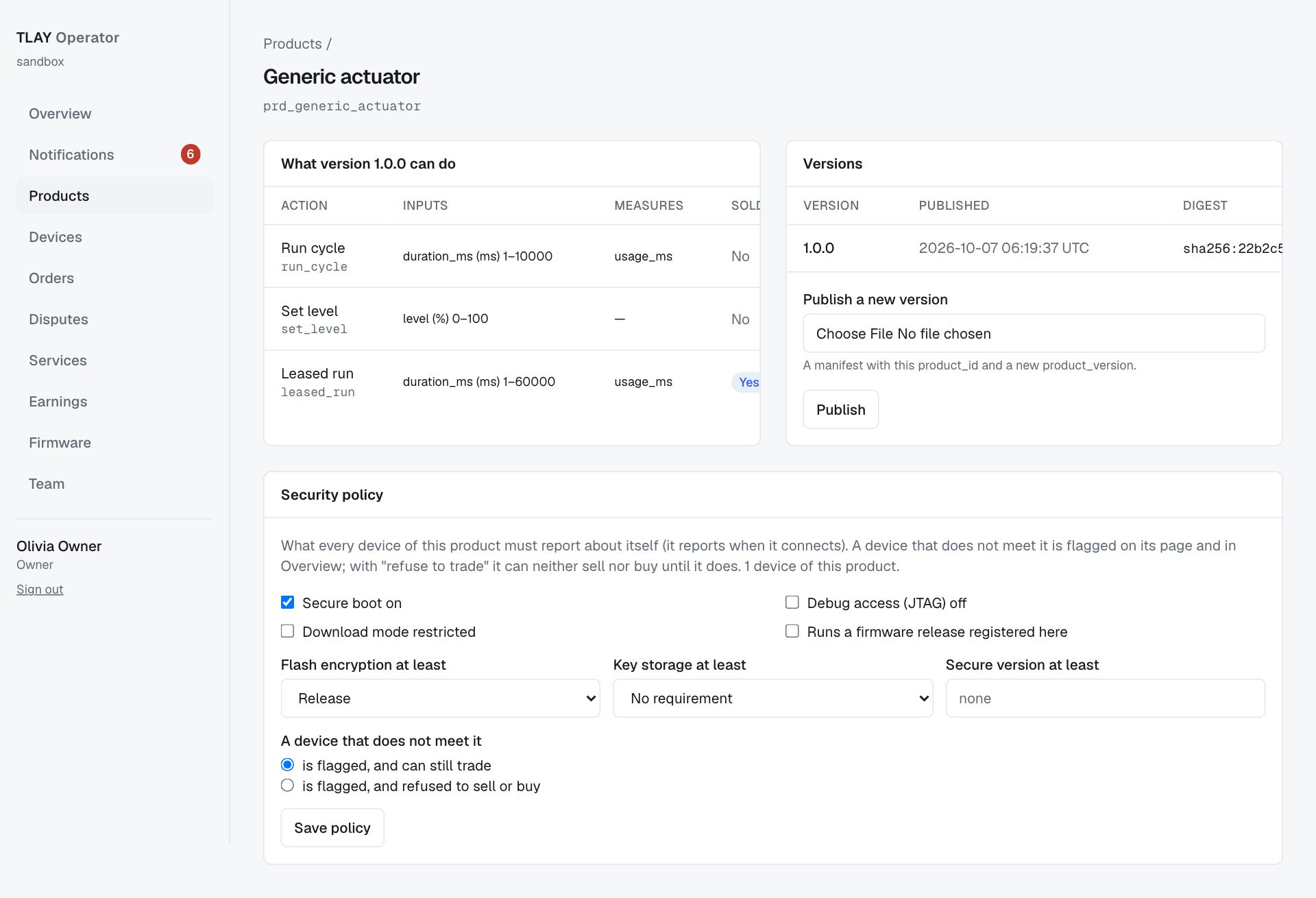Click the Olivia Owner user name
Viewport: 1316px width, 898px height.
coord(59,546)
